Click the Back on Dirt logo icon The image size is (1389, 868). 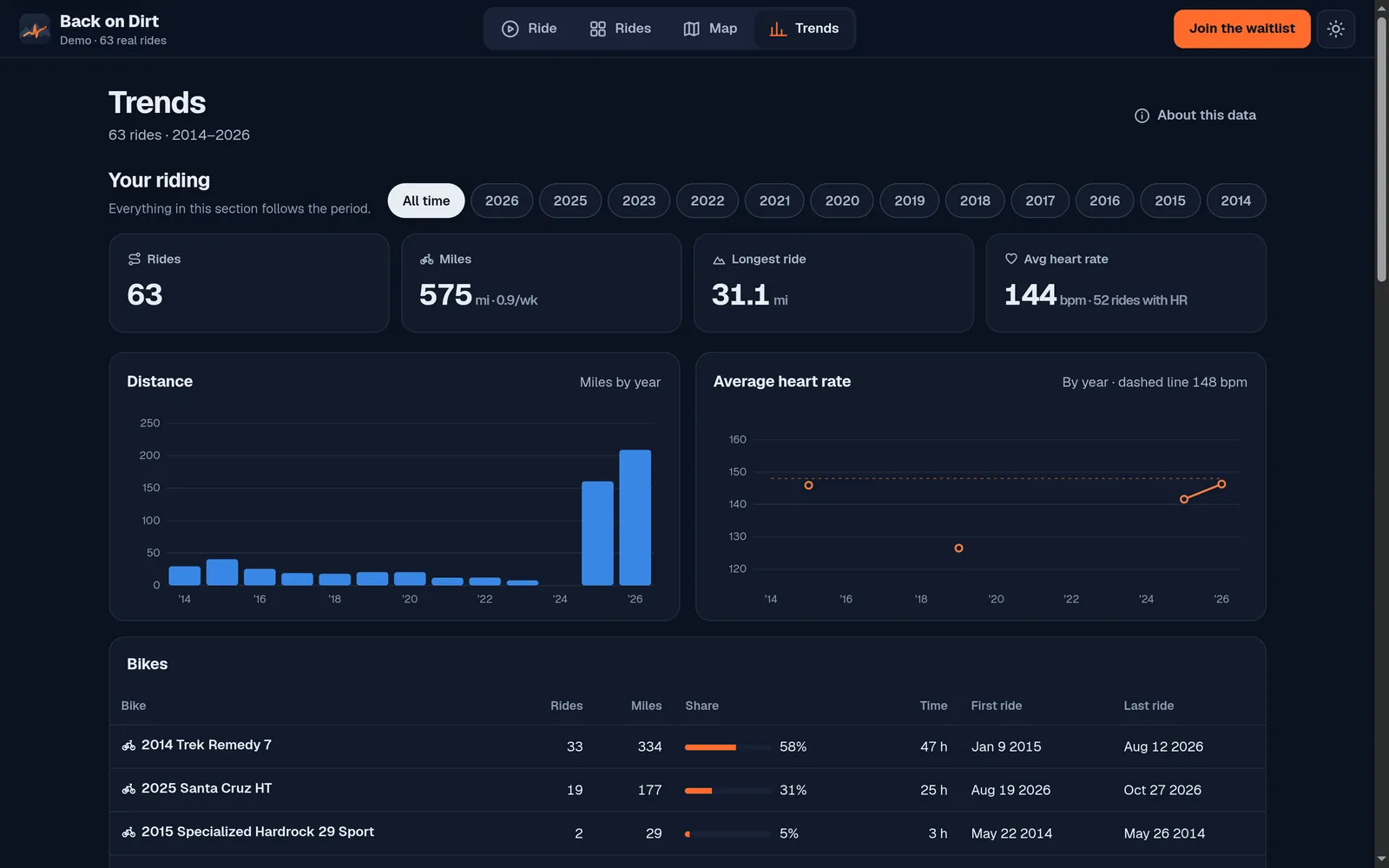(x=35, y=29)
